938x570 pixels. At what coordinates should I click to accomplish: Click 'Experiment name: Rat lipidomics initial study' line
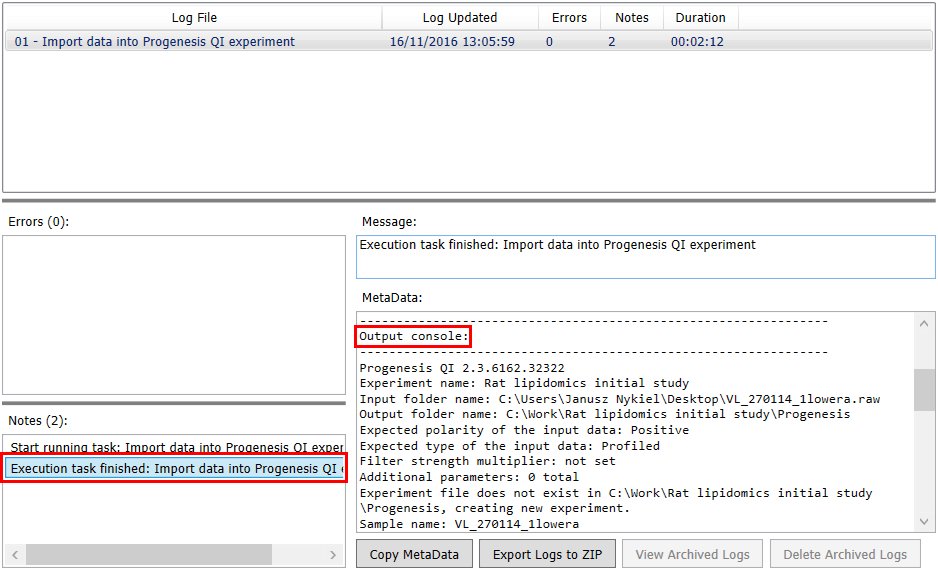pyautogui.click(x=524, y=383)
